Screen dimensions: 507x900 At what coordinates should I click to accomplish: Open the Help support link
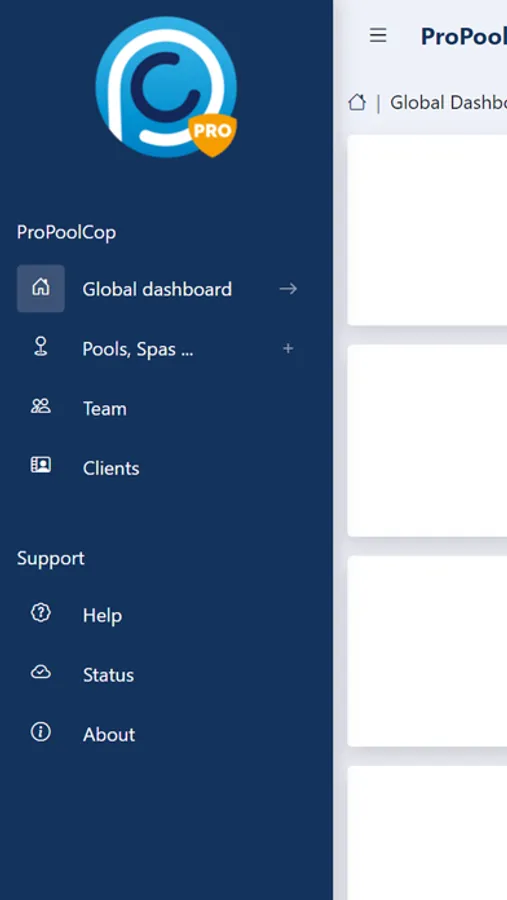point(102,615)
